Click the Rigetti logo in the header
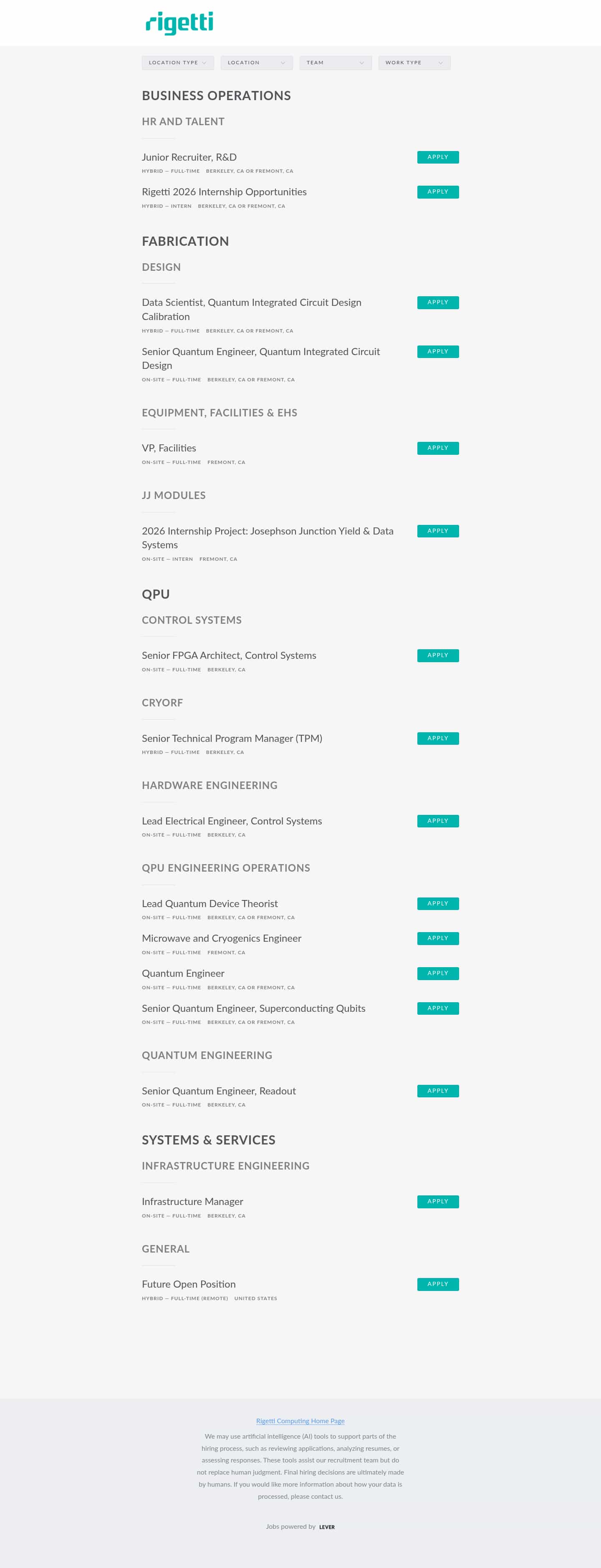 click(x=178, y=23)
